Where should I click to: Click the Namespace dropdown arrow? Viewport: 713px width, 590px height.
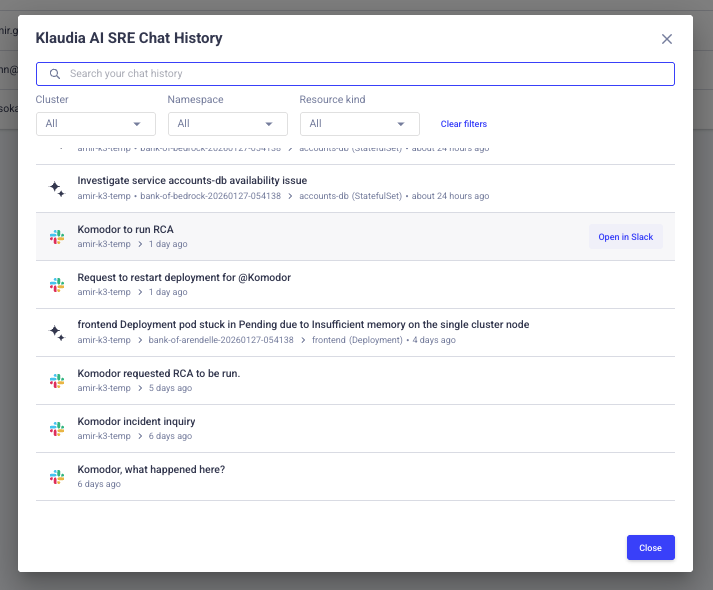tap(269, 124)
